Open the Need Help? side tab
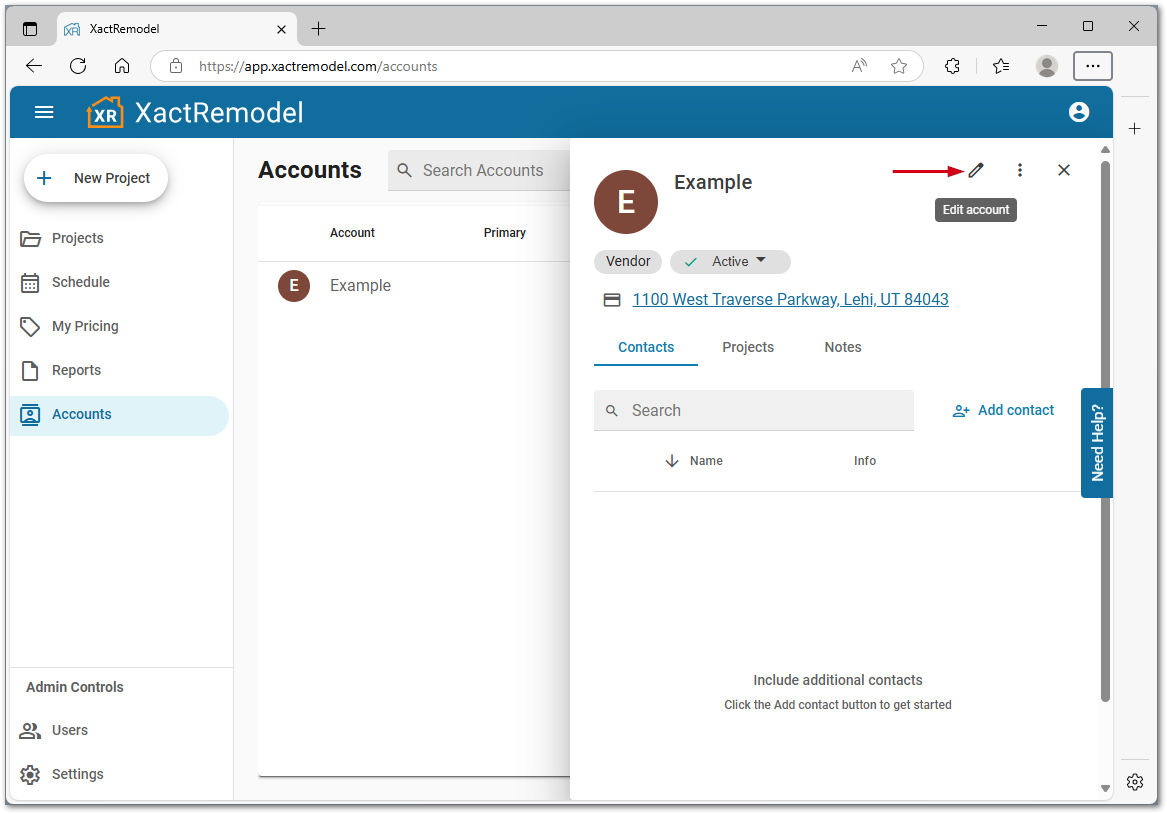Image resolution: width=1167 pixels, height=814 pixels. click(x=1097, y=443)
